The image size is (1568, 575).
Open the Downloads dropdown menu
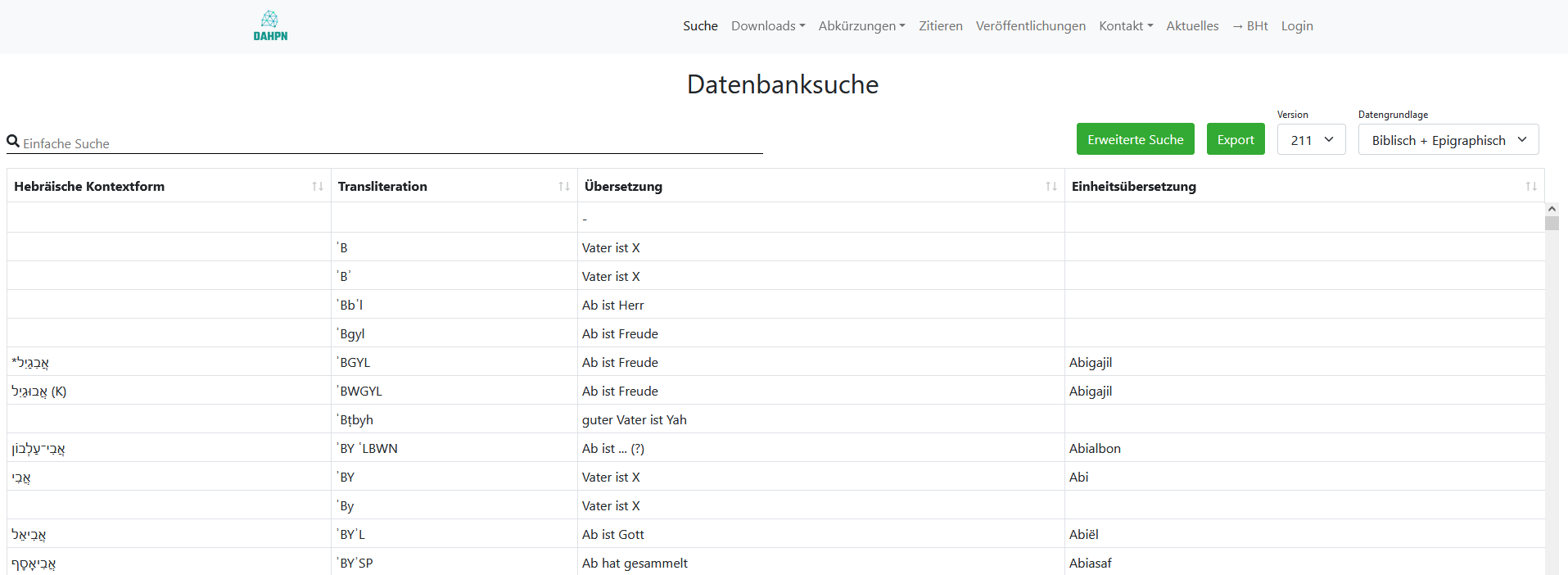(x=768, y=26)
